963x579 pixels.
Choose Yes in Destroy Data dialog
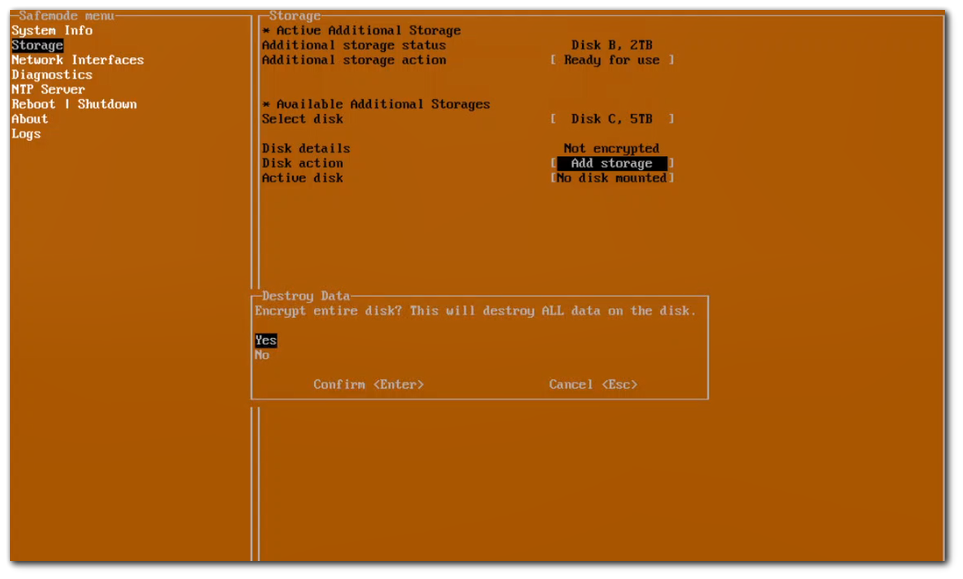pyautogui.click(x=266, y=340)
